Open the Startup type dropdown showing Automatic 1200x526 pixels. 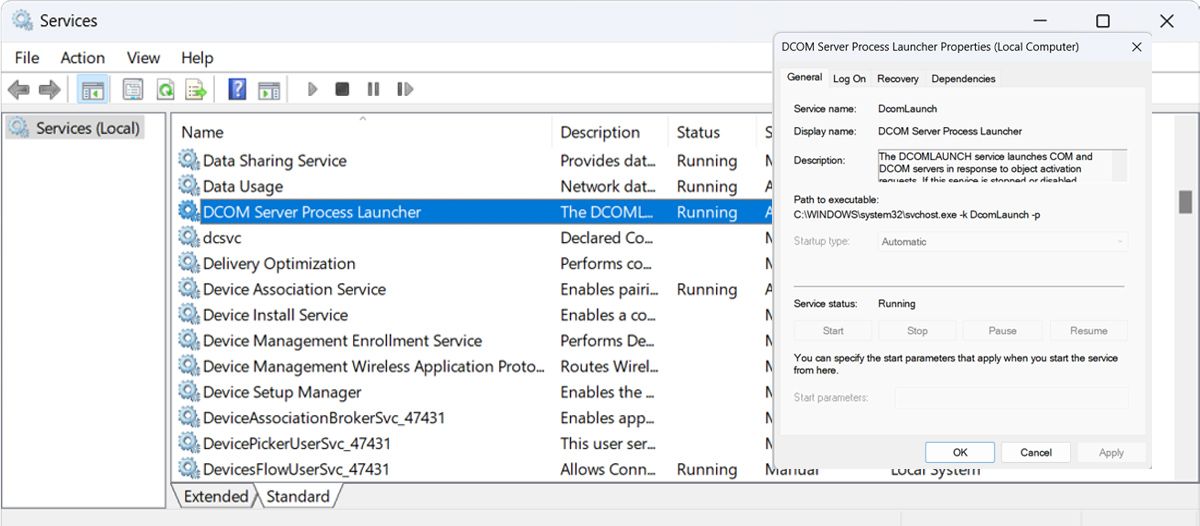pos(1003,242)
